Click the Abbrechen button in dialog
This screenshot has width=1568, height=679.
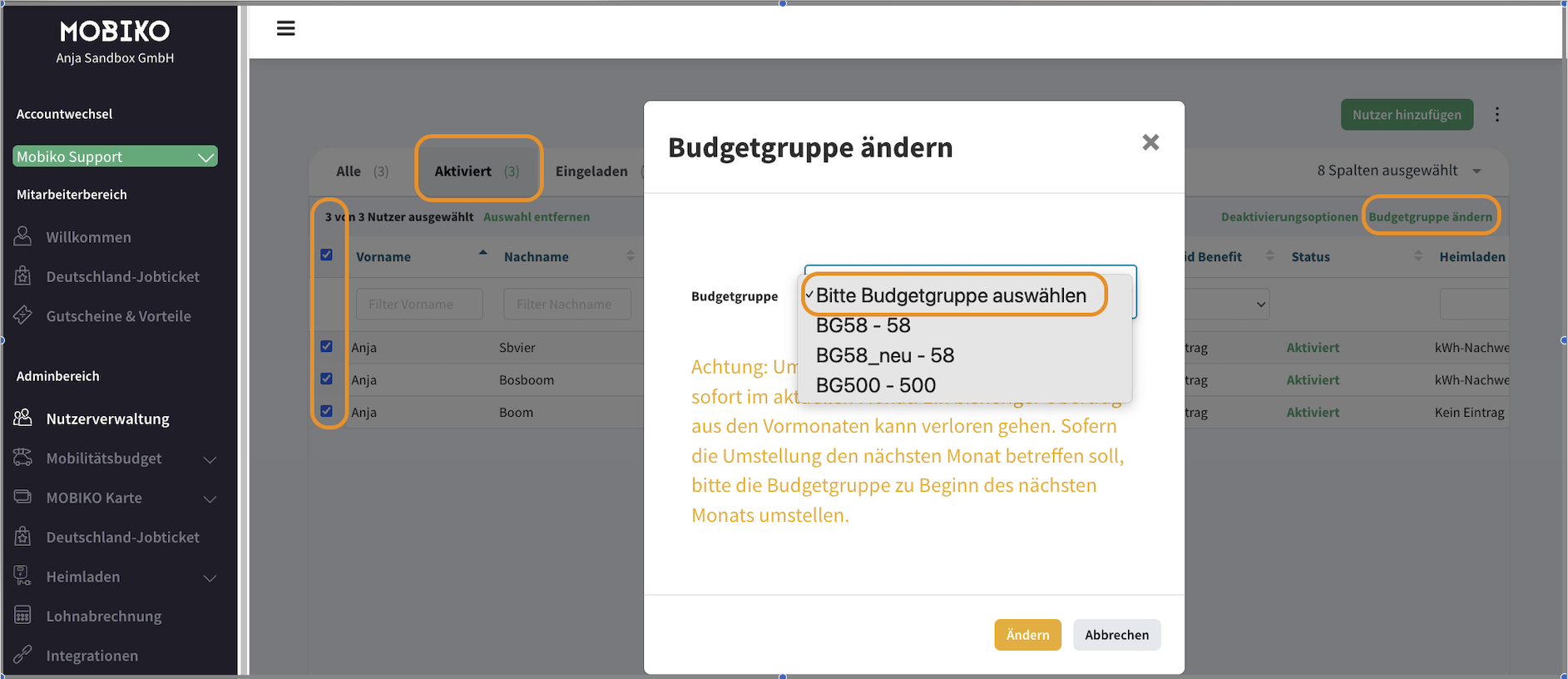pos(1116,635)
